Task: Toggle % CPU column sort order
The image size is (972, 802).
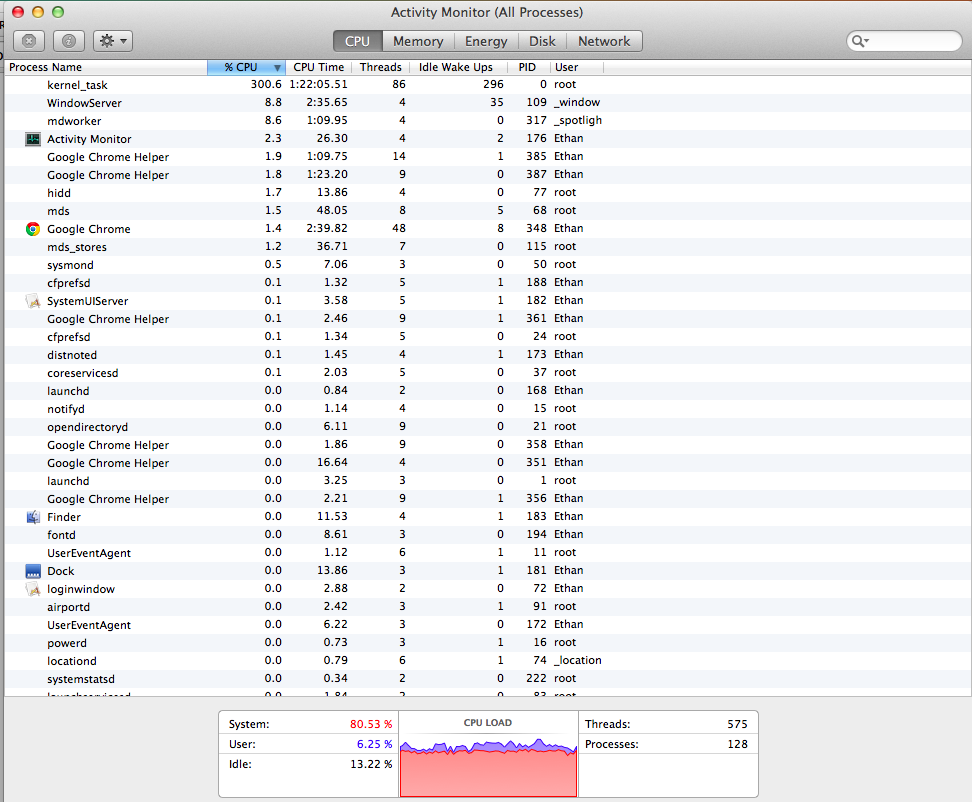Action: coord(246,67)
